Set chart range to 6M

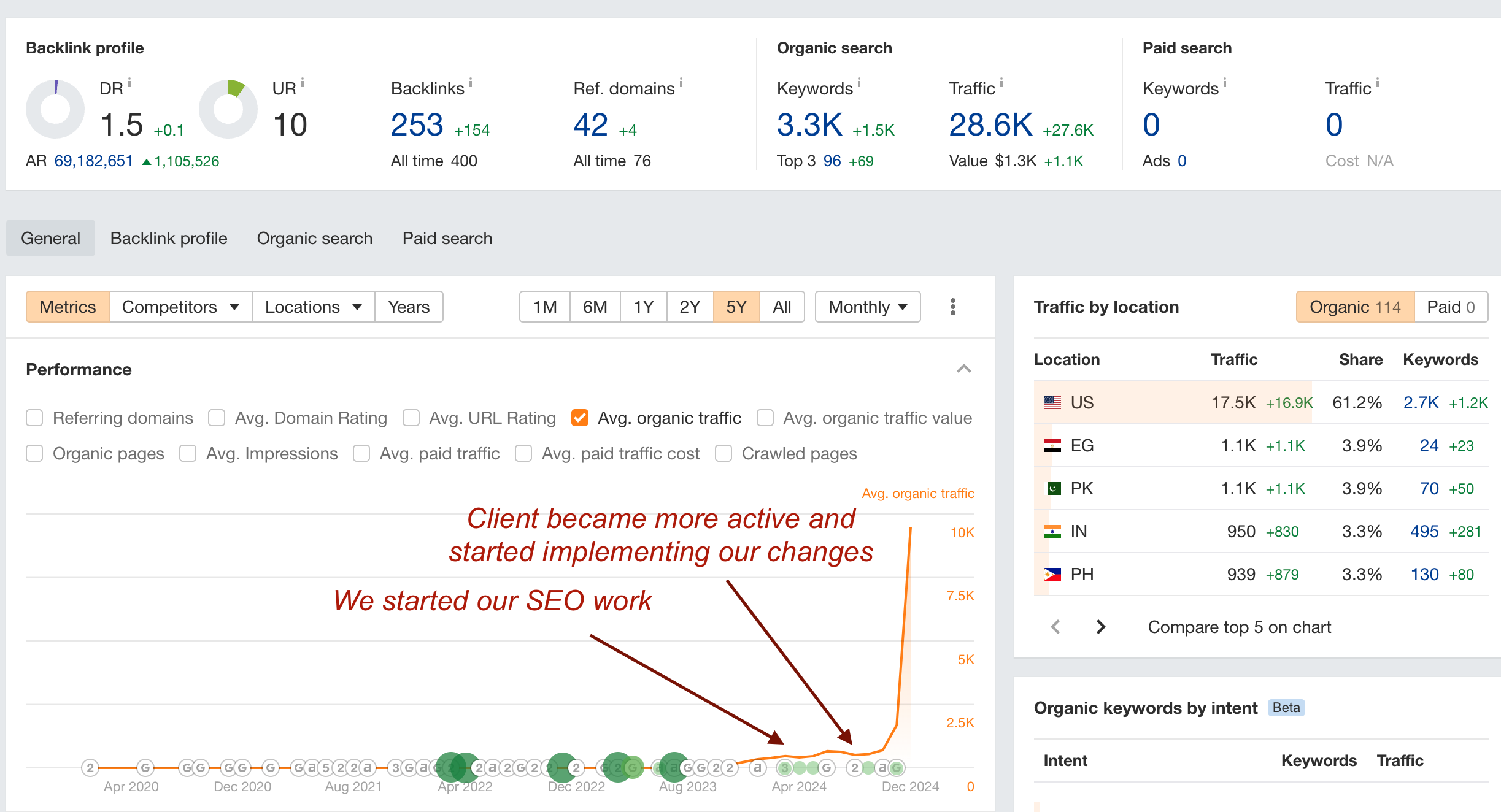tap(595, 307)
